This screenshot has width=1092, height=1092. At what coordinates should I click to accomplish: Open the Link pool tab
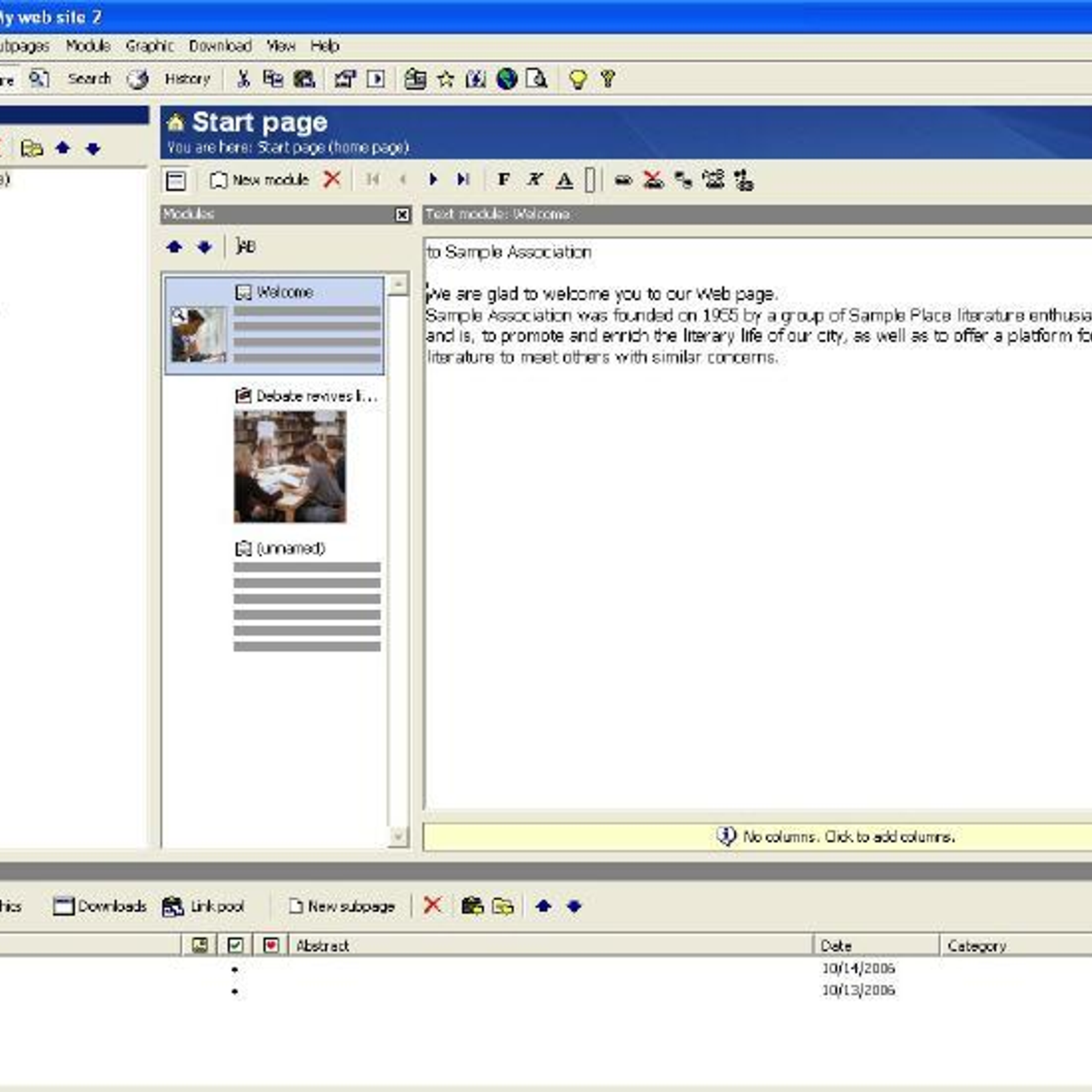point(203,906)
